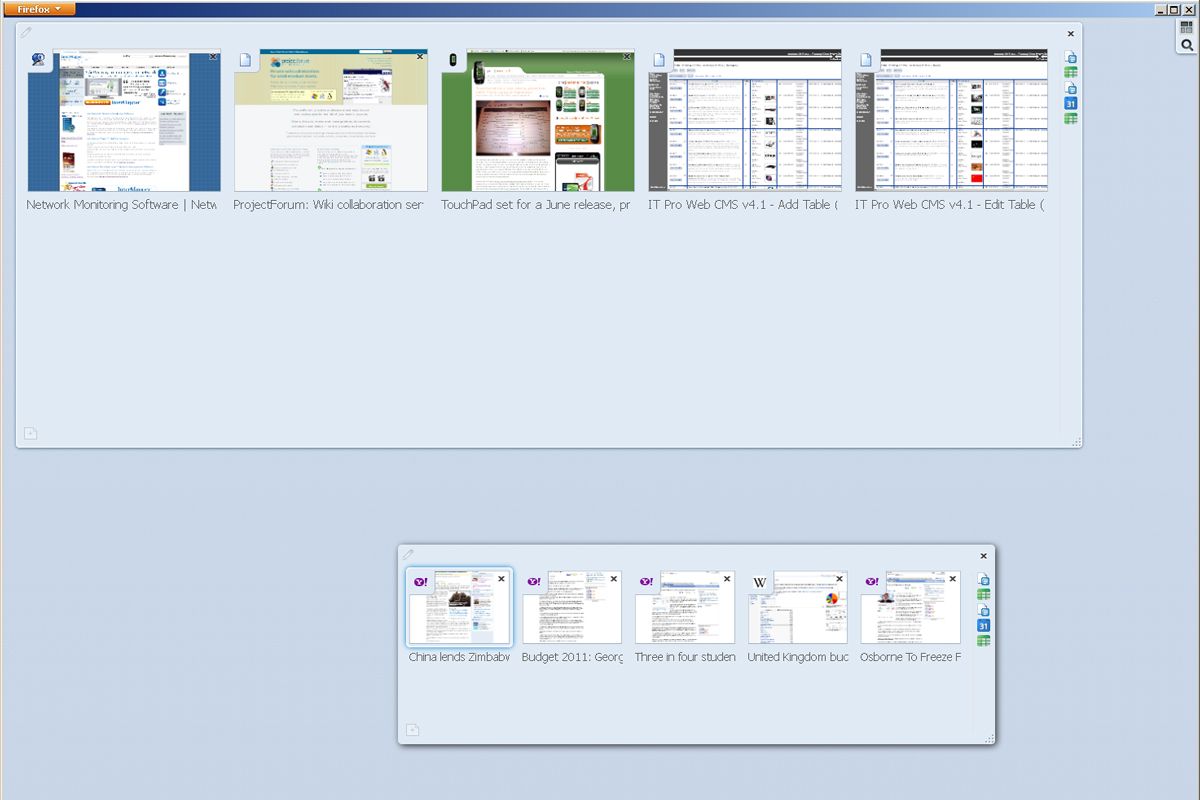Click the Wikipedia W favicon on United Kingdom tab

(760, 582)
